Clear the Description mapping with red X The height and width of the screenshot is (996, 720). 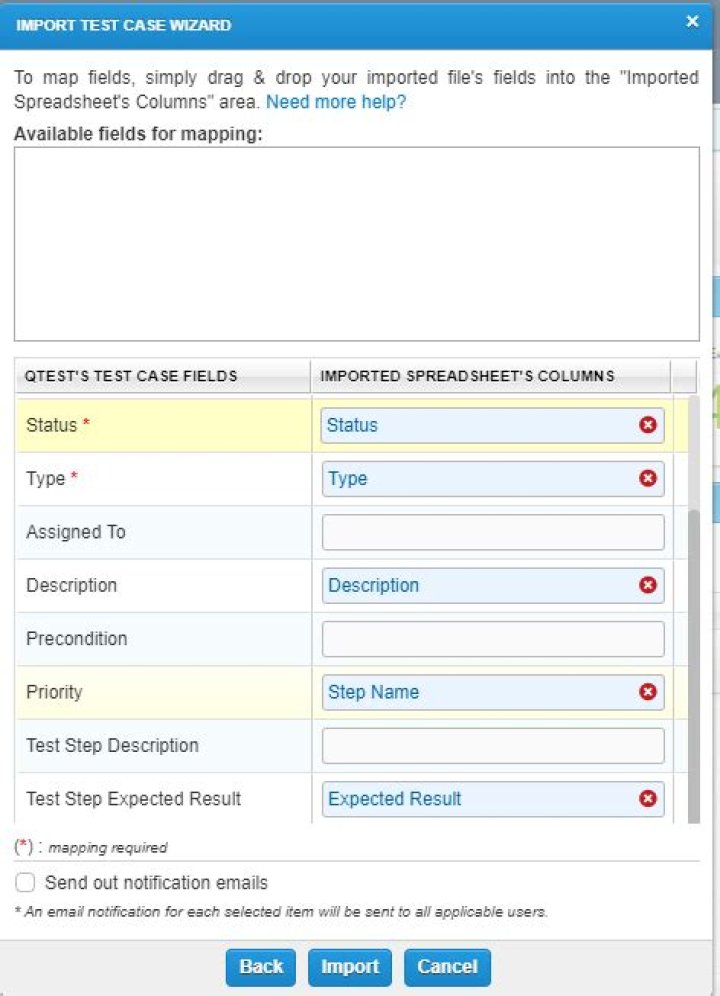point(648,585)
